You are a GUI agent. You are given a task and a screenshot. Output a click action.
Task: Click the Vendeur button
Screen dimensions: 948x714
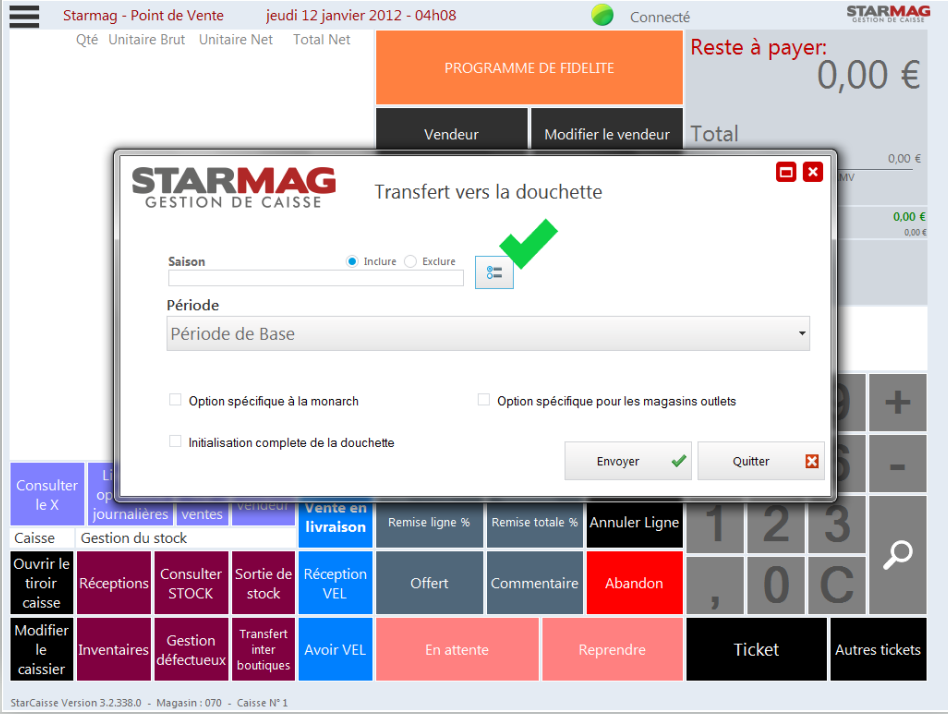click(452, 130)
